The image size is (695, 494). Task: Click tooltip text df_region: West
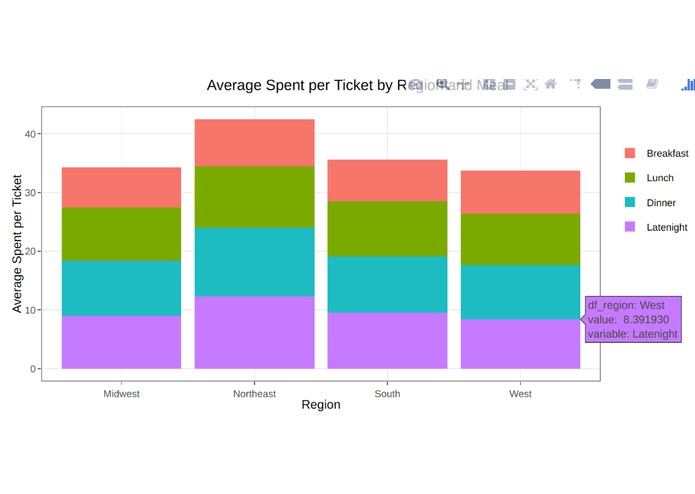(x=626, y=305)
